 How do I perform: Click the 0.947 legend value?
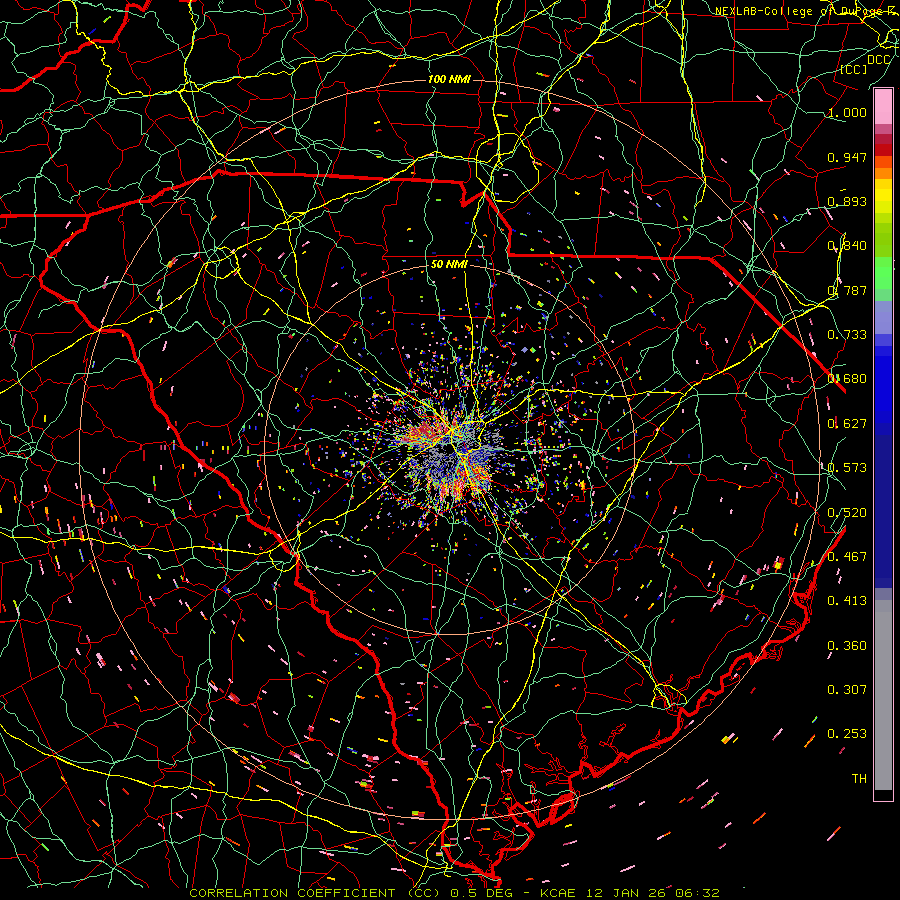(x=847, y=157)
